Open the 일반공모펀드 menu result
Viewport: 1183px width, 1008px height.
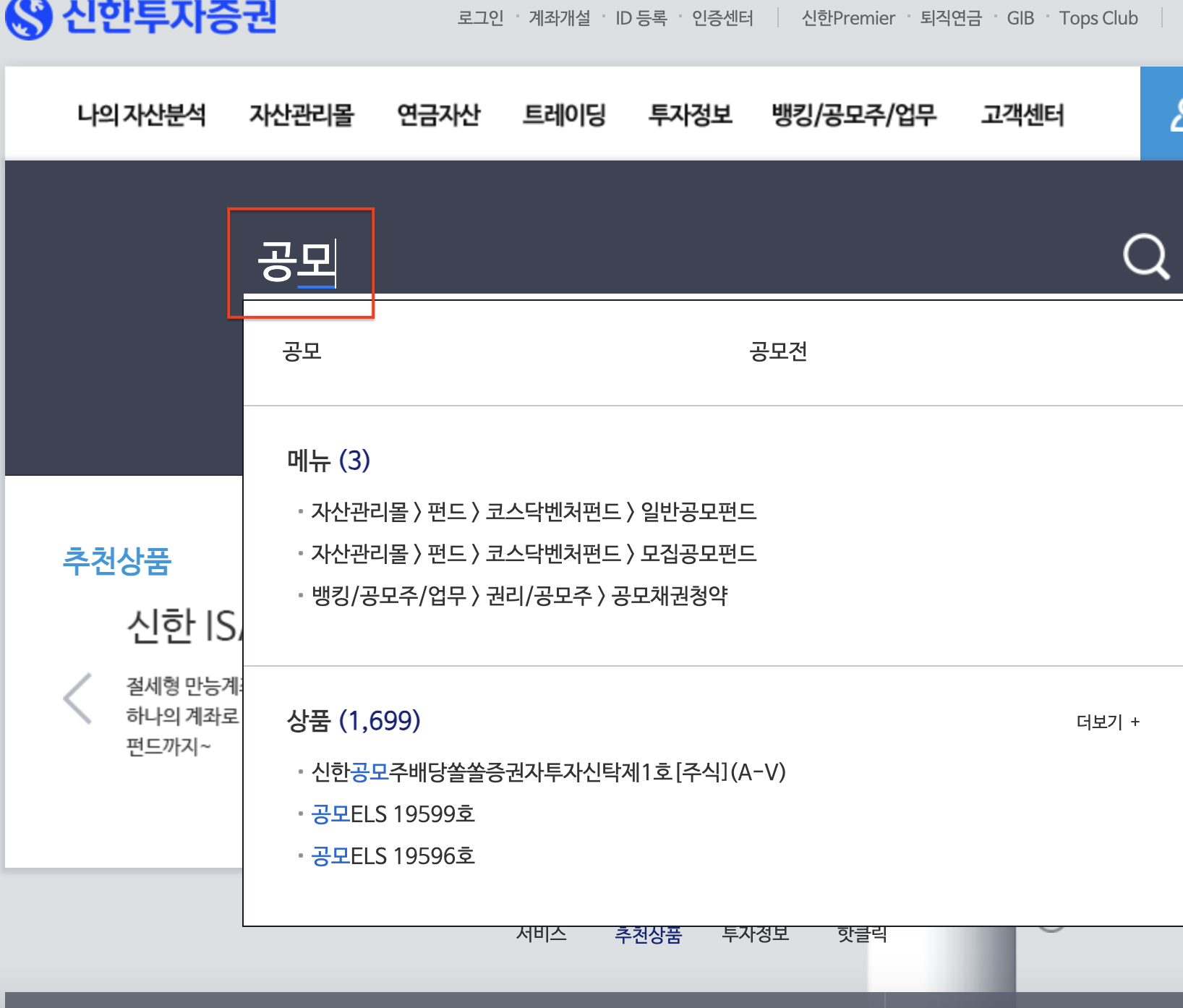point(534,512)
